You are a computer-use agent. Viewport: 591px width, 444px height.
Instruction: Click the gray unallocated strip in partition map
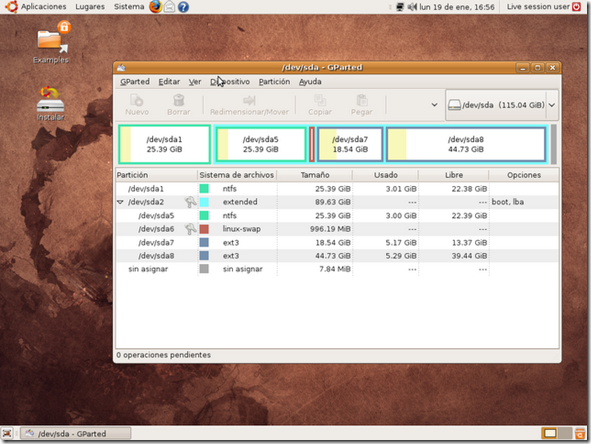coord(553,144)
